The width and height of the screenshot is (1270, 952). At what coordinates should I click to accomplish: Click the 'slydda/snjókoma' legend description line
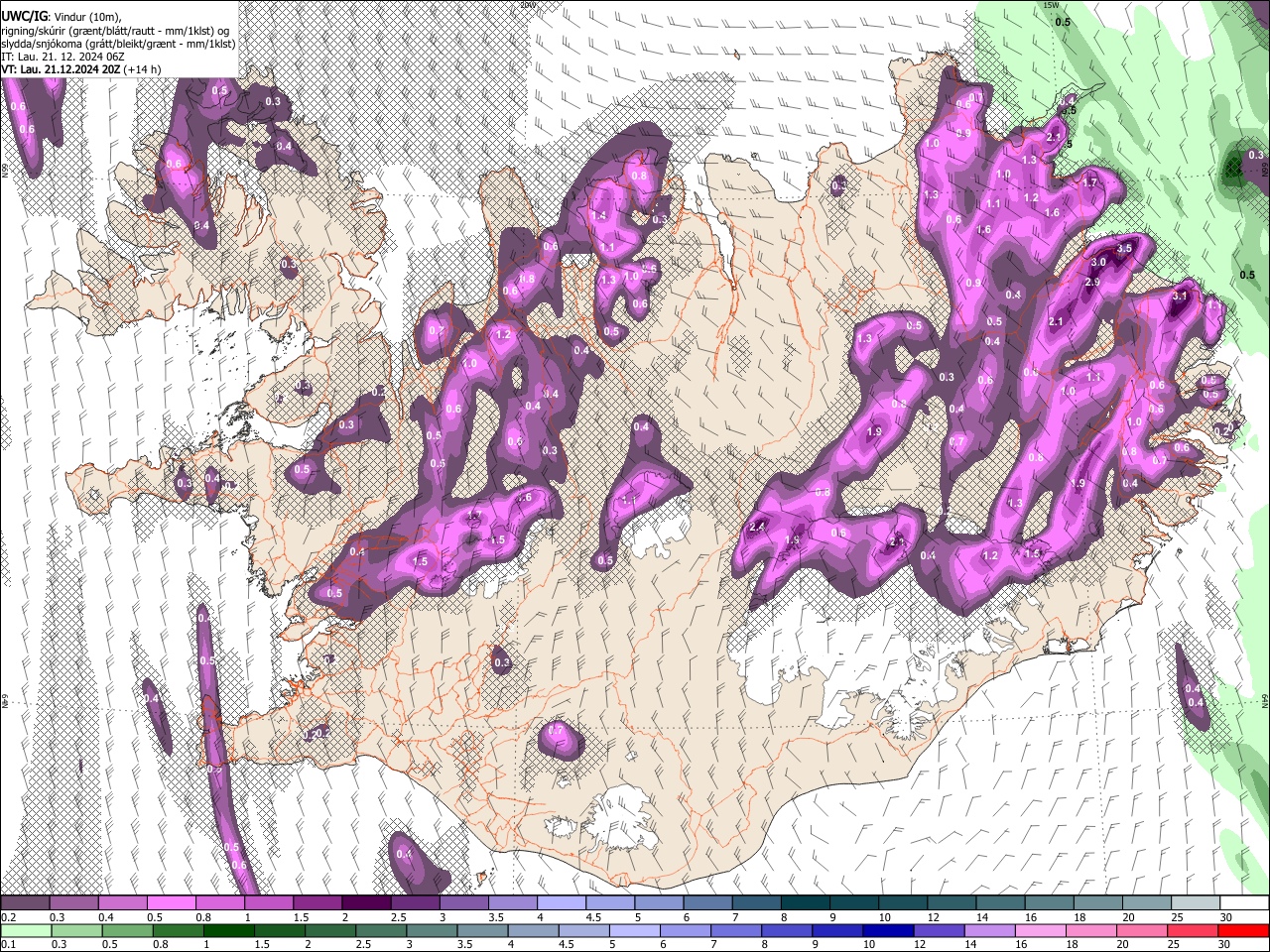118,44
